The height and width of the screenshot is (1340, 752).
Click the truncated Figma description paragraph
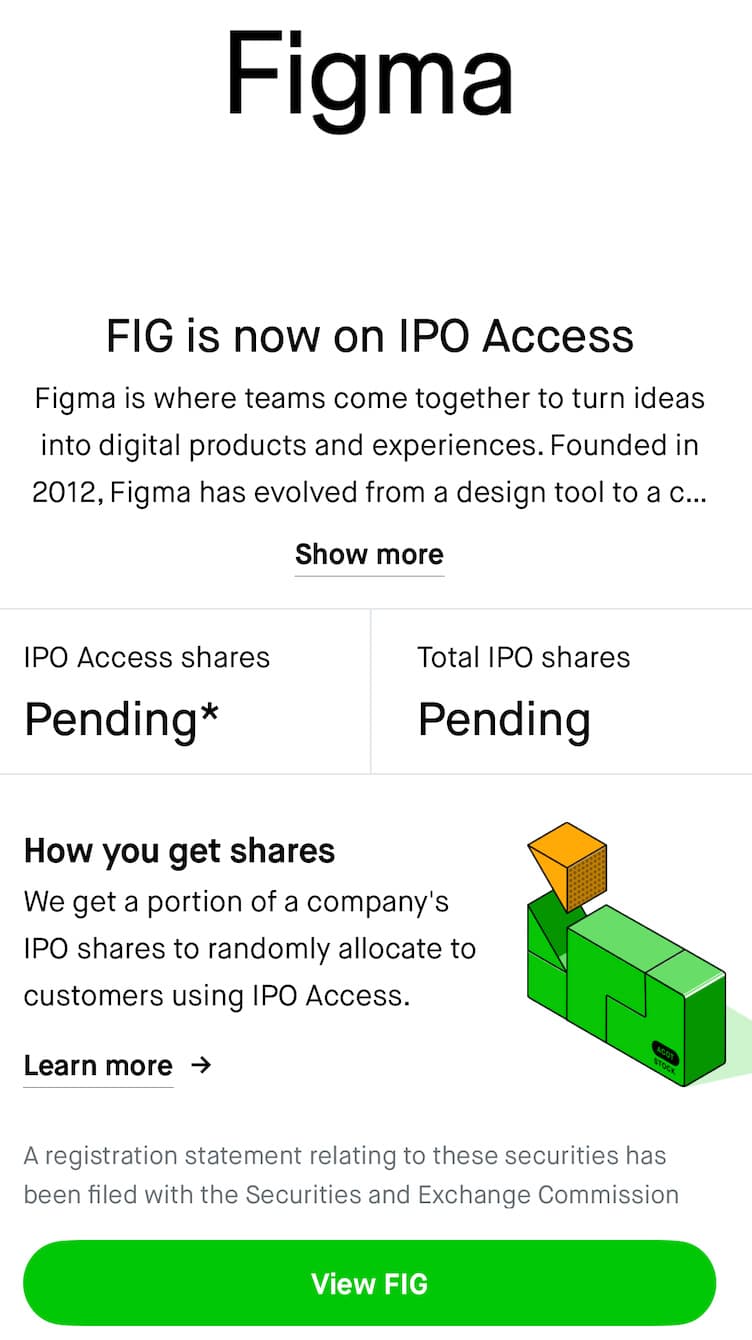click(x=370, y=445)
